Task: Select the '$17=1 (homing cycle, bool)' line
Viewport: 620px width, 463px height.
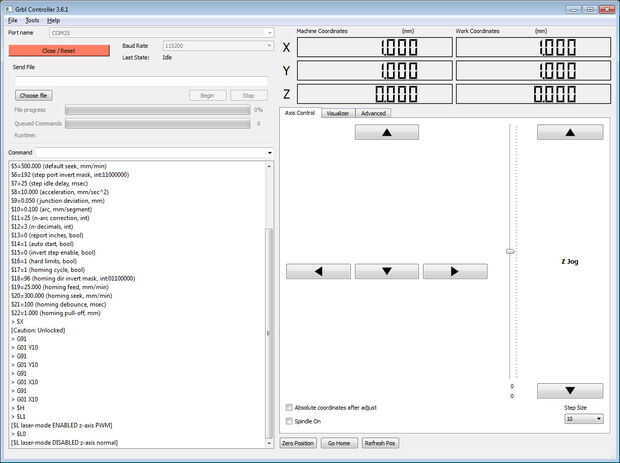Action: click(48, 270)
